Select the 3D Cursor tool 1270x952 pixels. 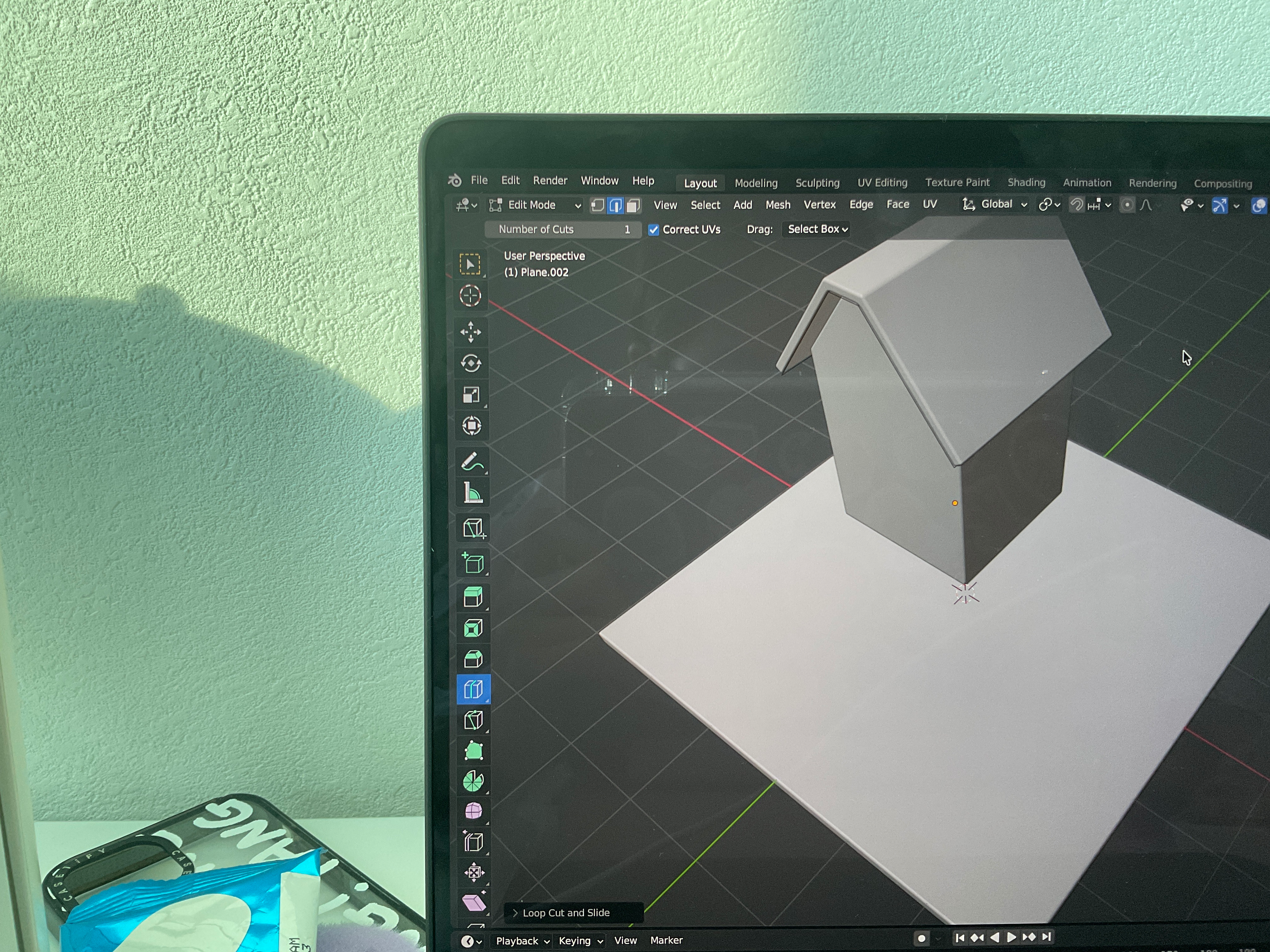point(470,296)
